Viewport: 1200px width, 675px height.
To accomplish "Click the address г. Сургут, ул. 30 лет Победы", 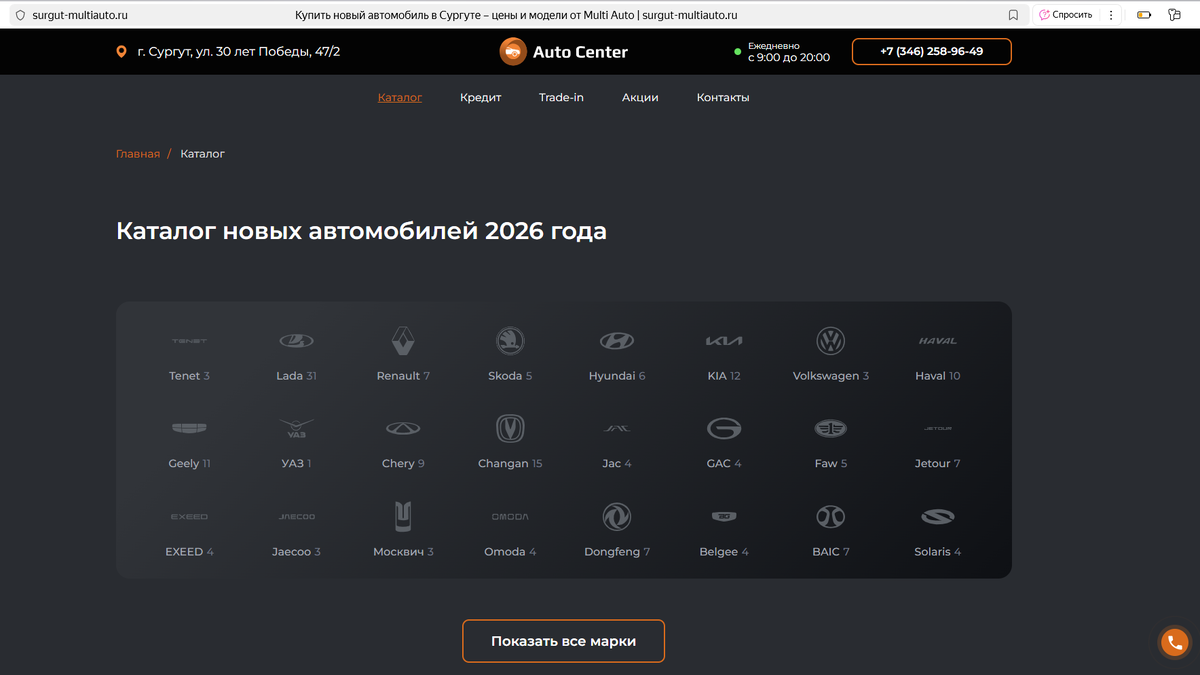I will (239, 52).
